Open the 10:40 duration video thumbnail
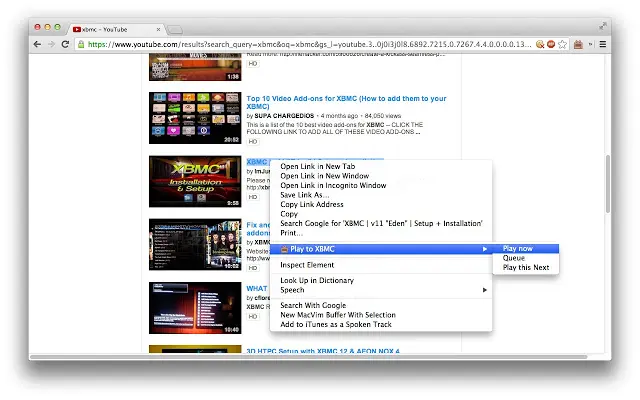This screenshot has width=640, height=400. [195, 308]
